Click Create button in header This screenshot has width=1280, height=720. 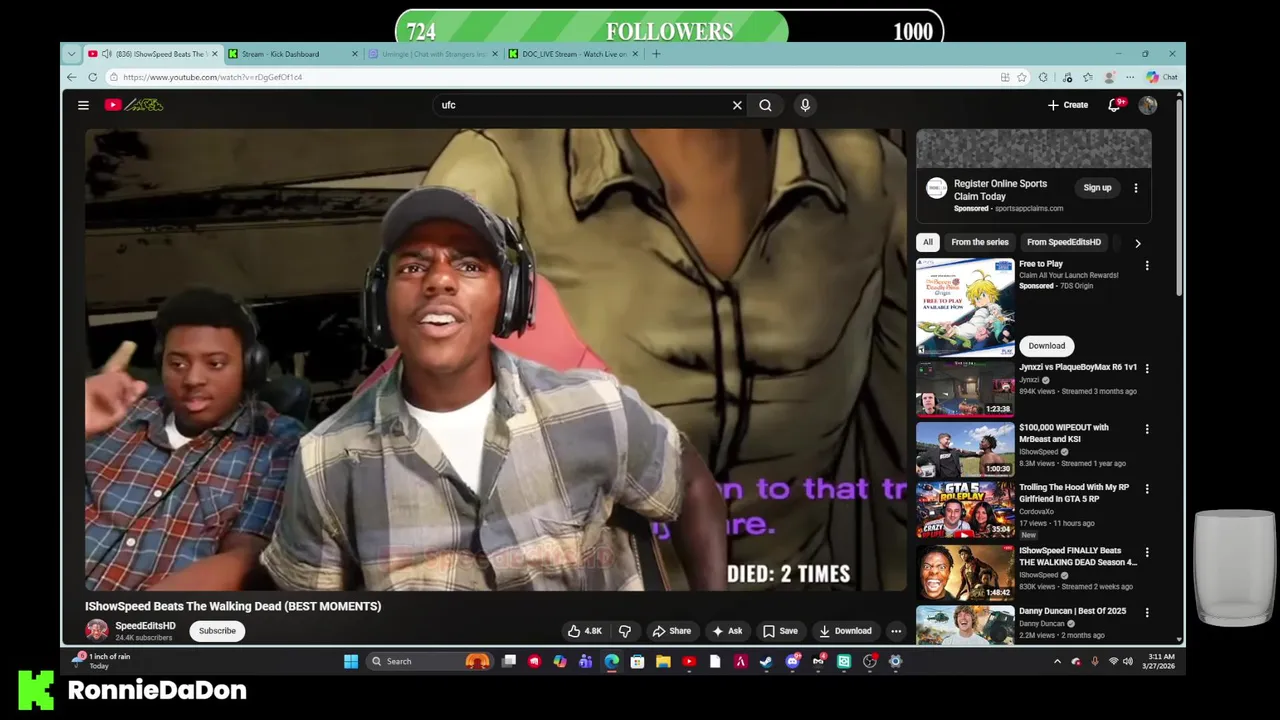tap(1068, 105)
